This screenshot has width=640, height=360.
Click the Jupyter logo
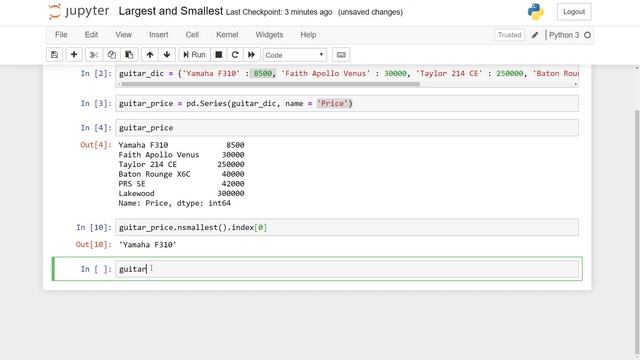pos(79,11)
